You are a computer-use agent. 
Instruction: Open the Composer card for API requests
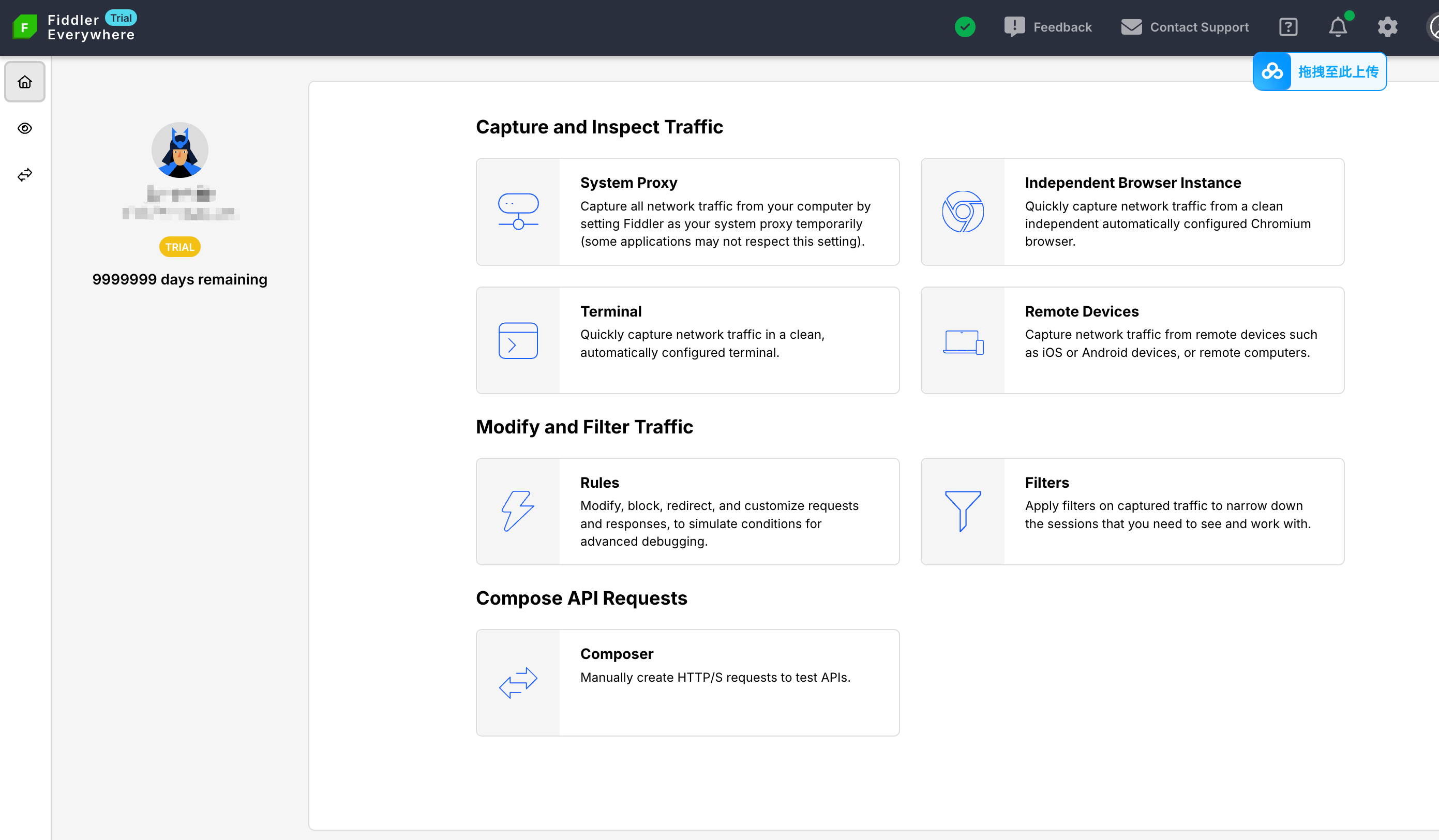pos(687,682)
